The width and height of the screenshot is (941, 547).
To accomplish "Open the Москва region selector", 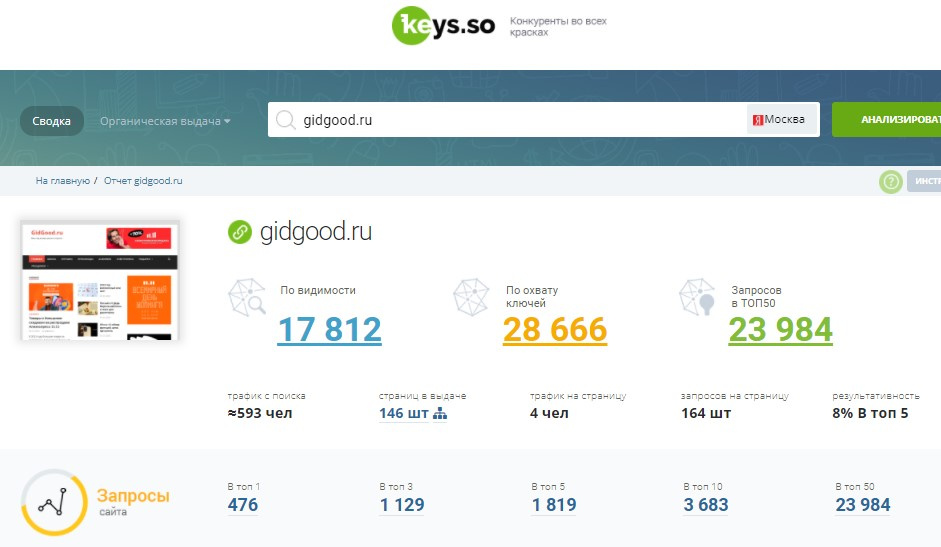I will click(783, 119).
